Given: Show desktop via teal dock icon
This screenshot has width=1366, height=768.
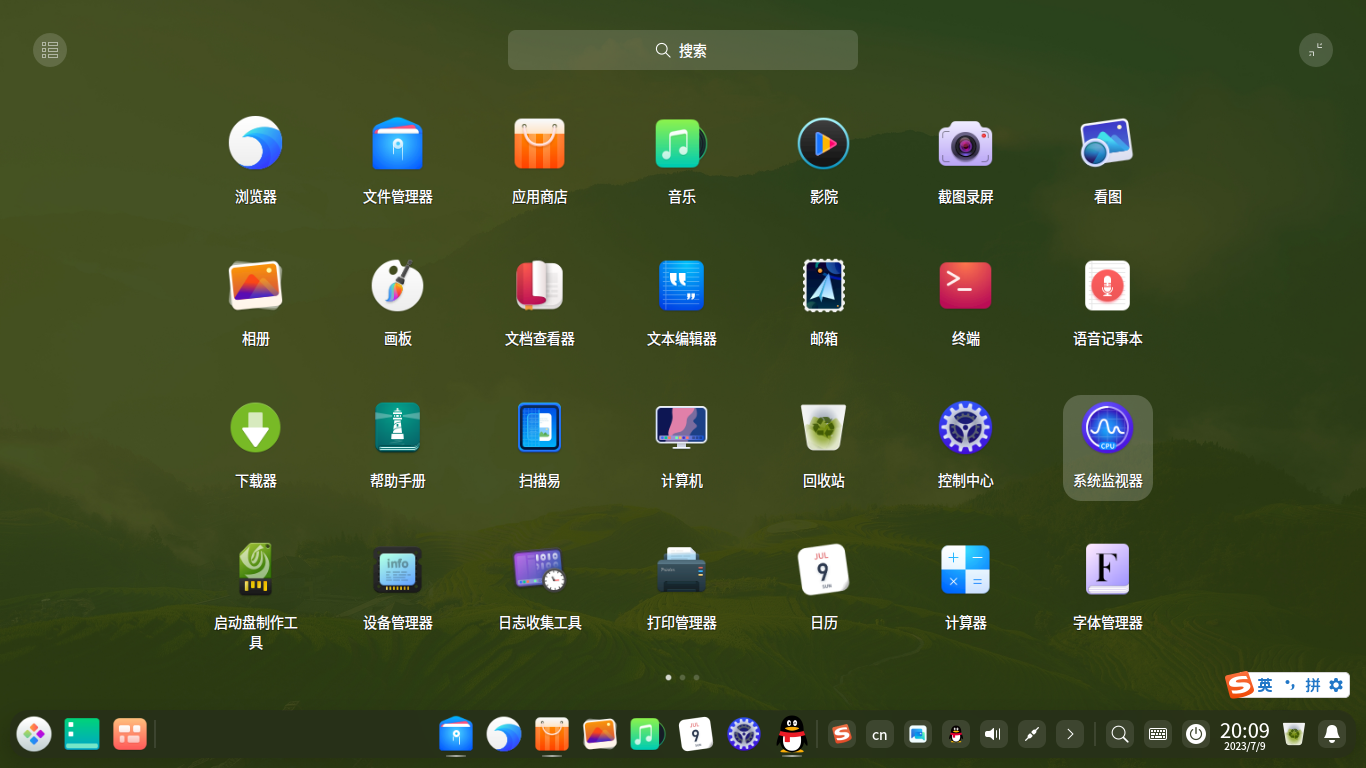Looking at the screenshot, I should [x=82, y=734].
